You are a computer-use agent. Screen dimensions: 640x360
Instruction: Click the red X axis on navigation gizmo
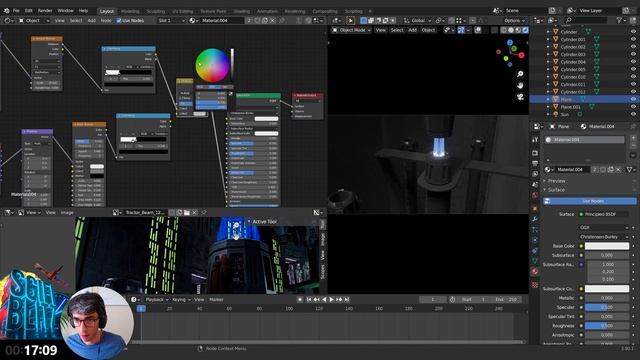coord(521,55)
